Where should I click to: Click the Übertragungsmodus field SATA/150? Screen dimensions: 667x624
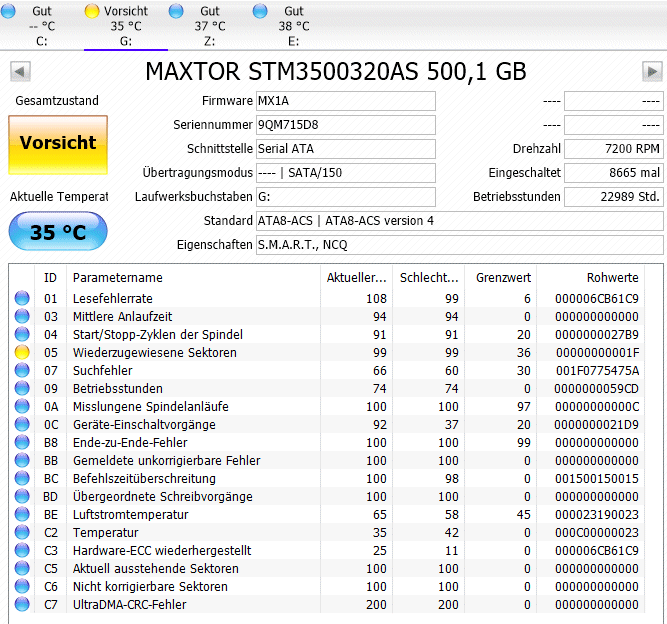point(346,173)
